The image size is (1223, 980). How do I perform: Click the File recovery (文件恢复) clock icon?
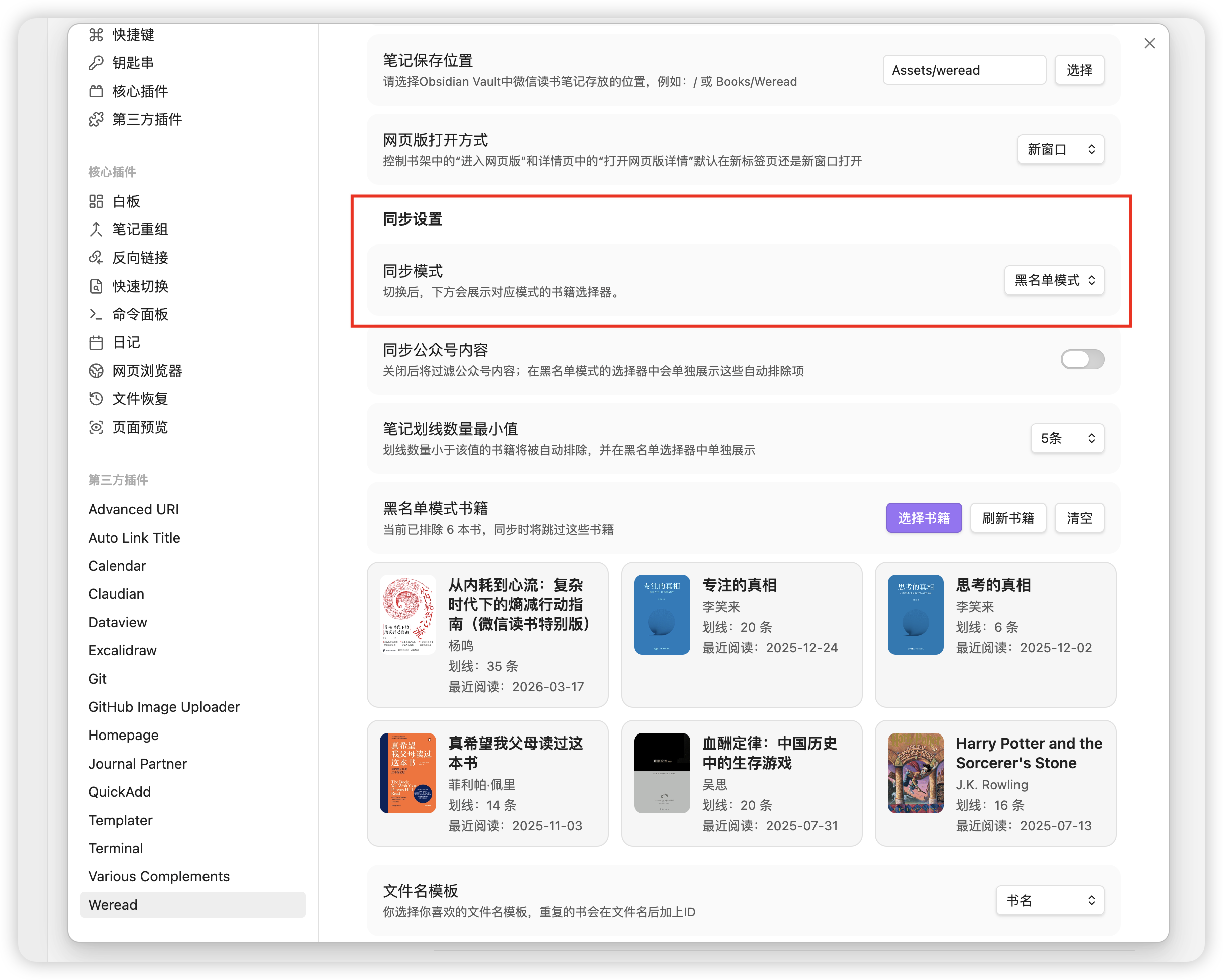tap(96, 399)
